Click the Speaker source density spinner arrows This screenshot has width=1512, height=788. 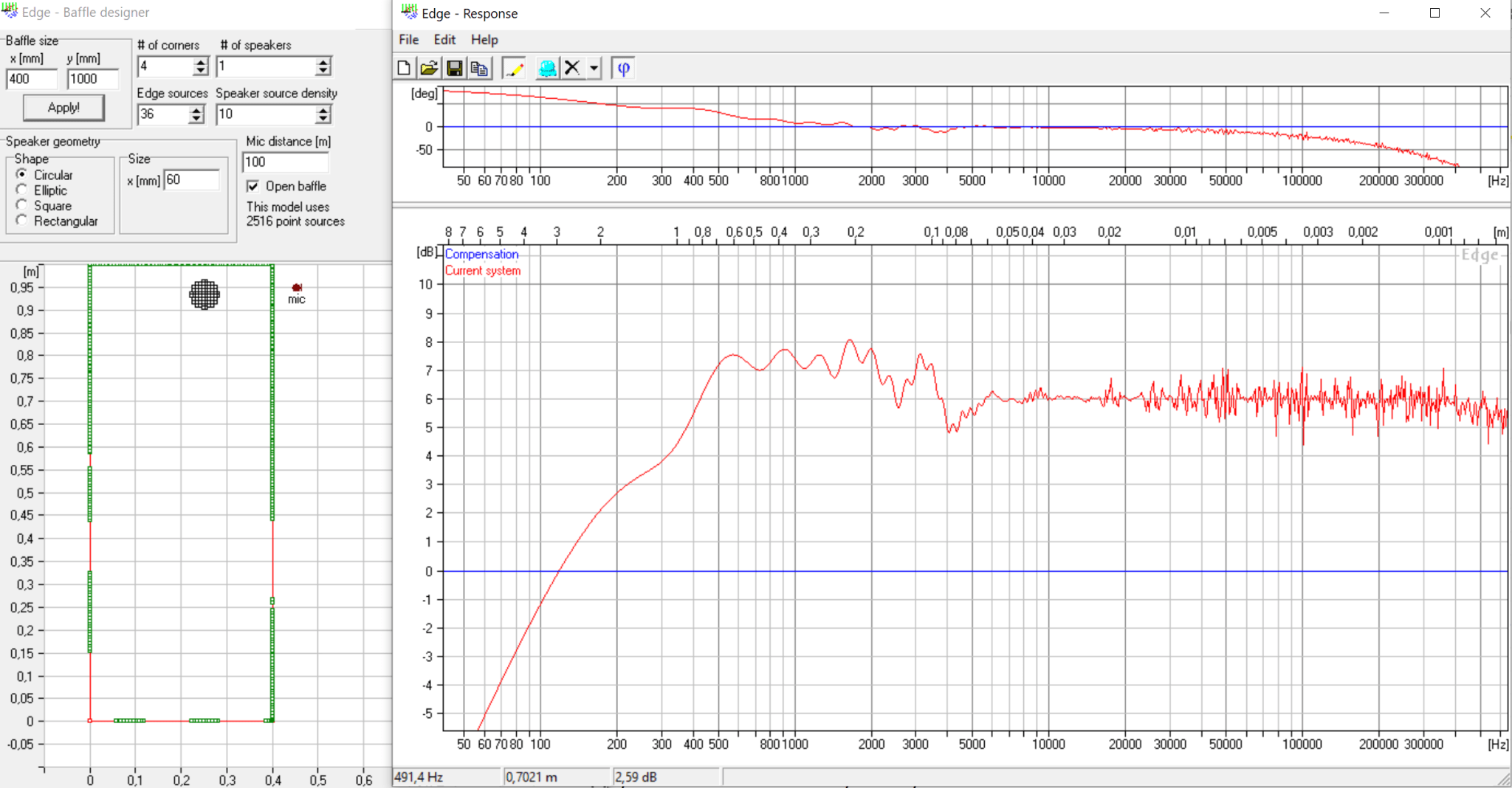[323, 114]
